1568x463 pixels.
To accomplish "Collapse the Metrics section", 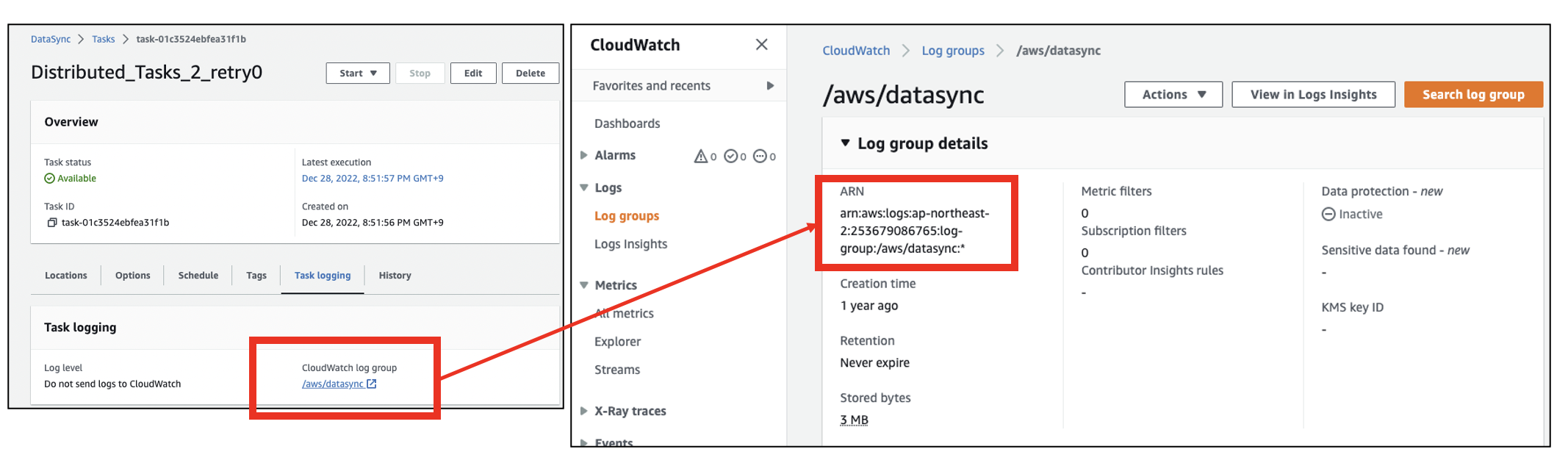I will pyautogui.click(x=584, y=285).
